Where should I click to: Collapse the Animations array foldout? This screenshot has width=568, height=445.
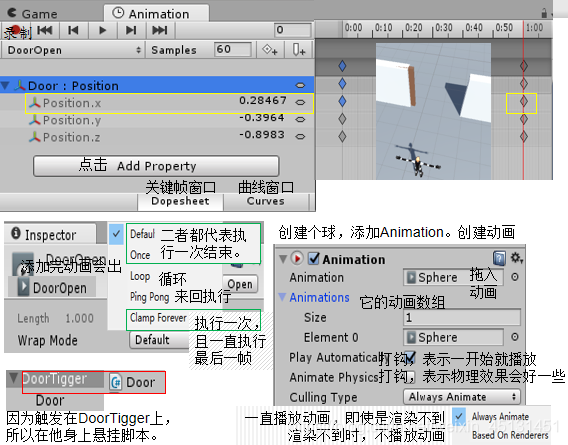click(282, 297)
